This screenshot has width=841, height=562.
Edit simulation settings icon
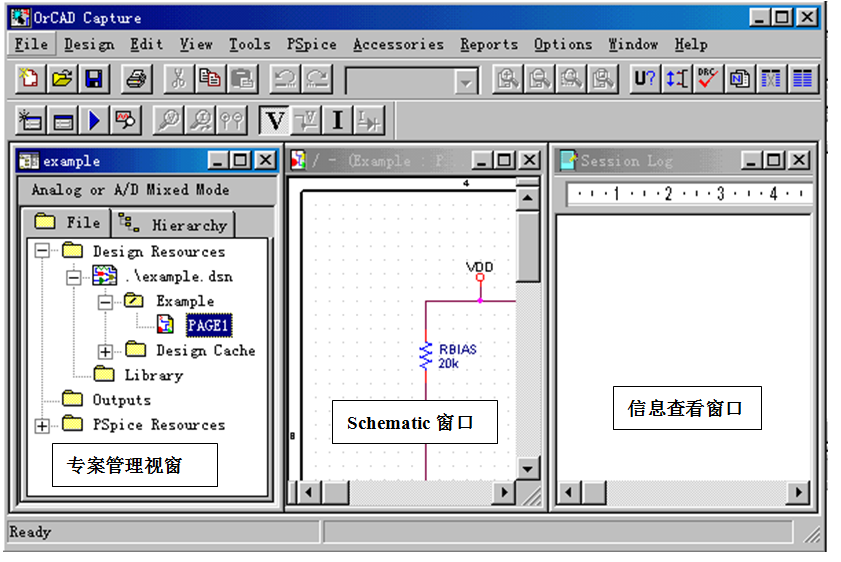tap(62, 120)
